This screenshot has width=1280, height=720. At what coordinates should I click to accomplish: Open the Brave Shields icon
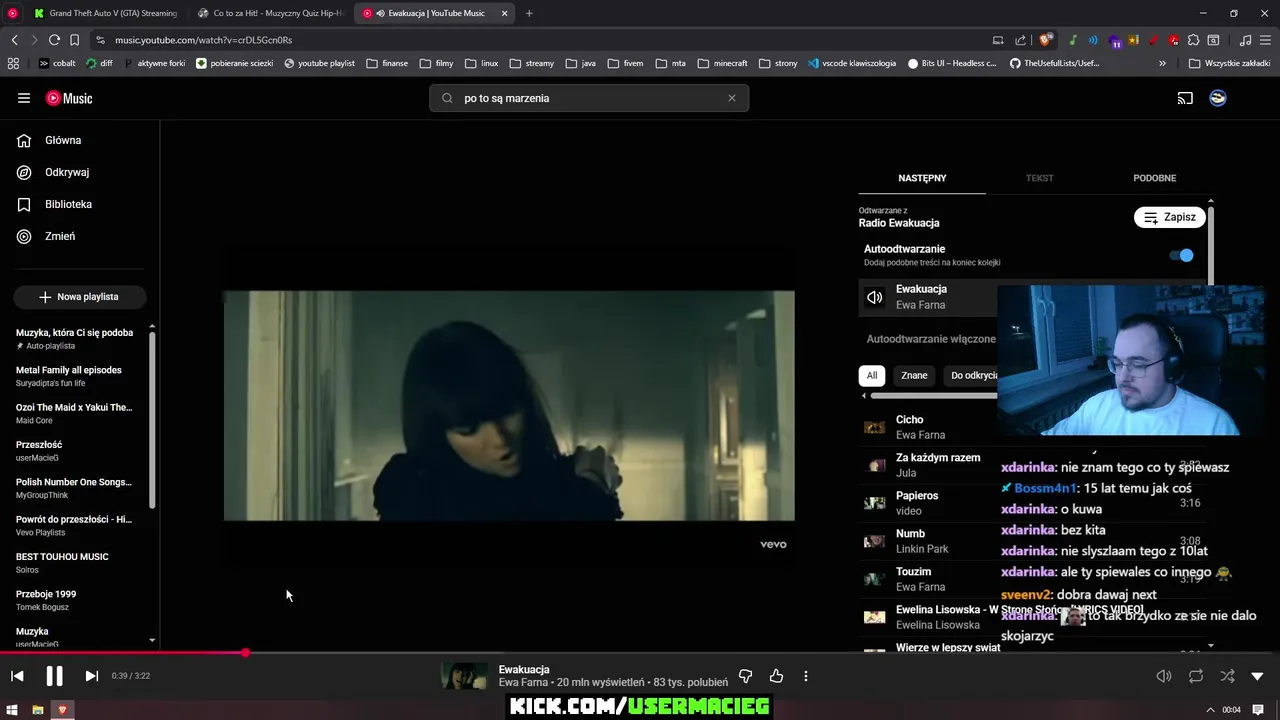point(1046,40)
